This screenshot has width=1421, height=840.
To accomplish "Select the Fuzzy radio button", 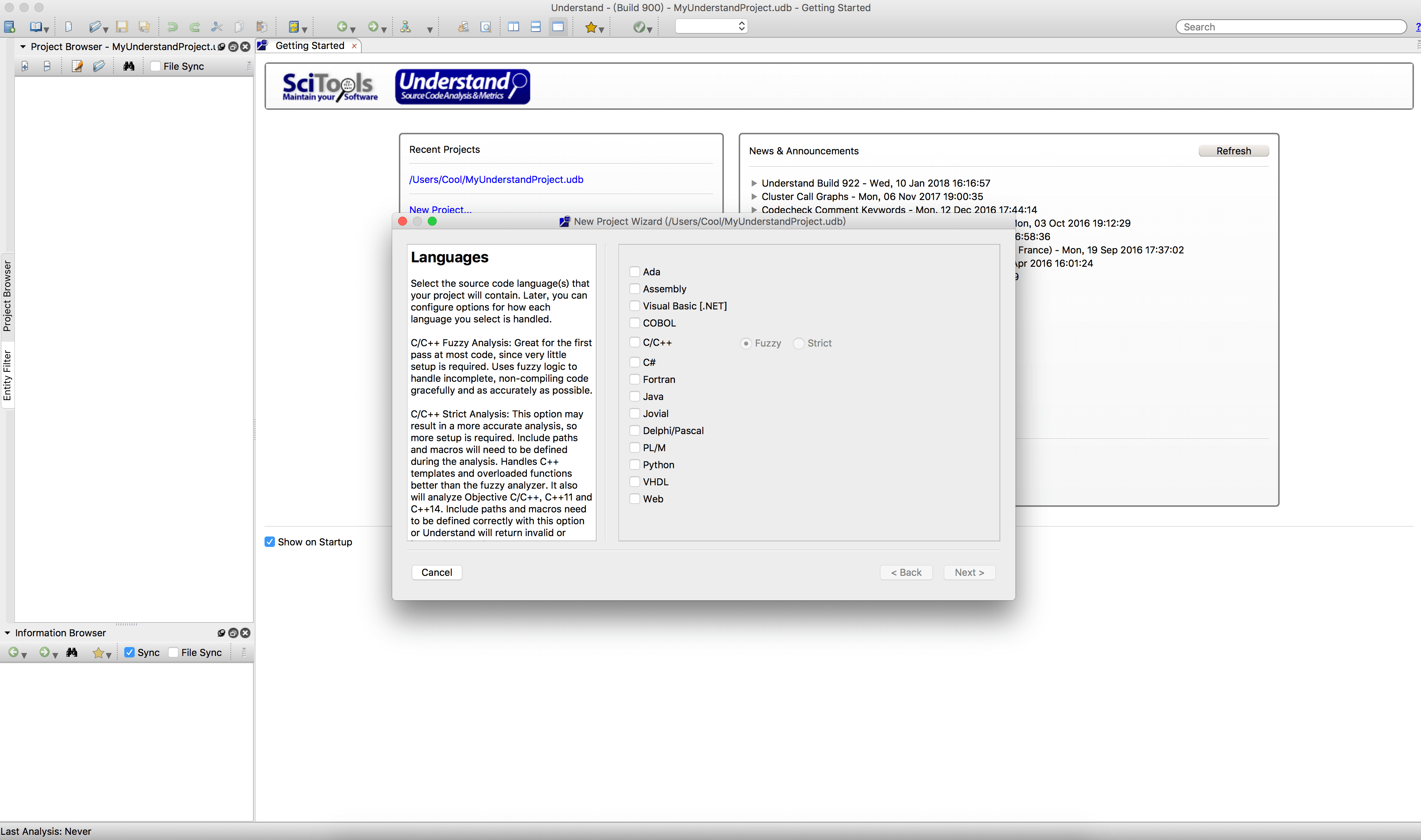I will point(746,343).
